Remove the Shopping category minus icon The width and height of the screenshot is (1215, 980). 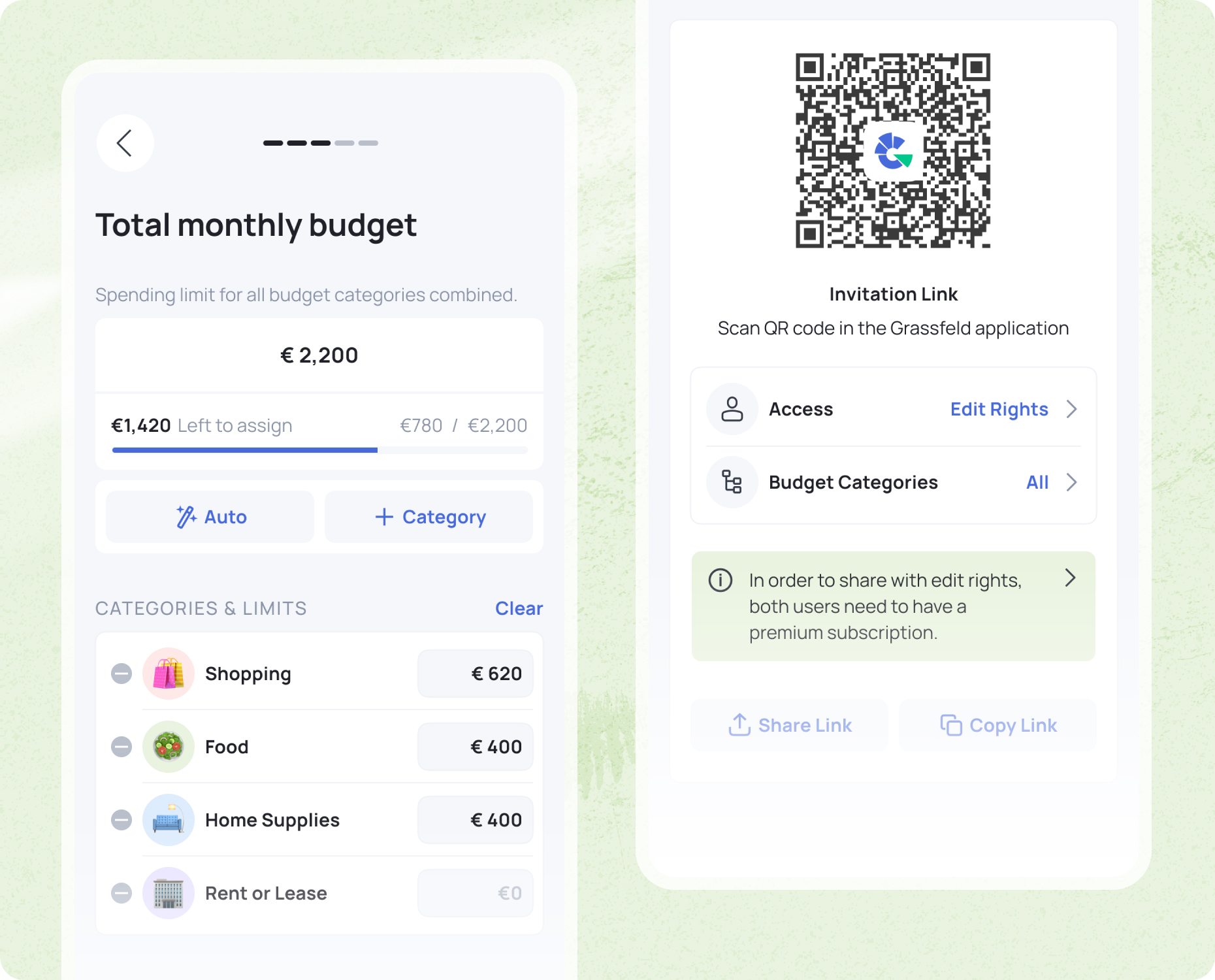[121, 674]
